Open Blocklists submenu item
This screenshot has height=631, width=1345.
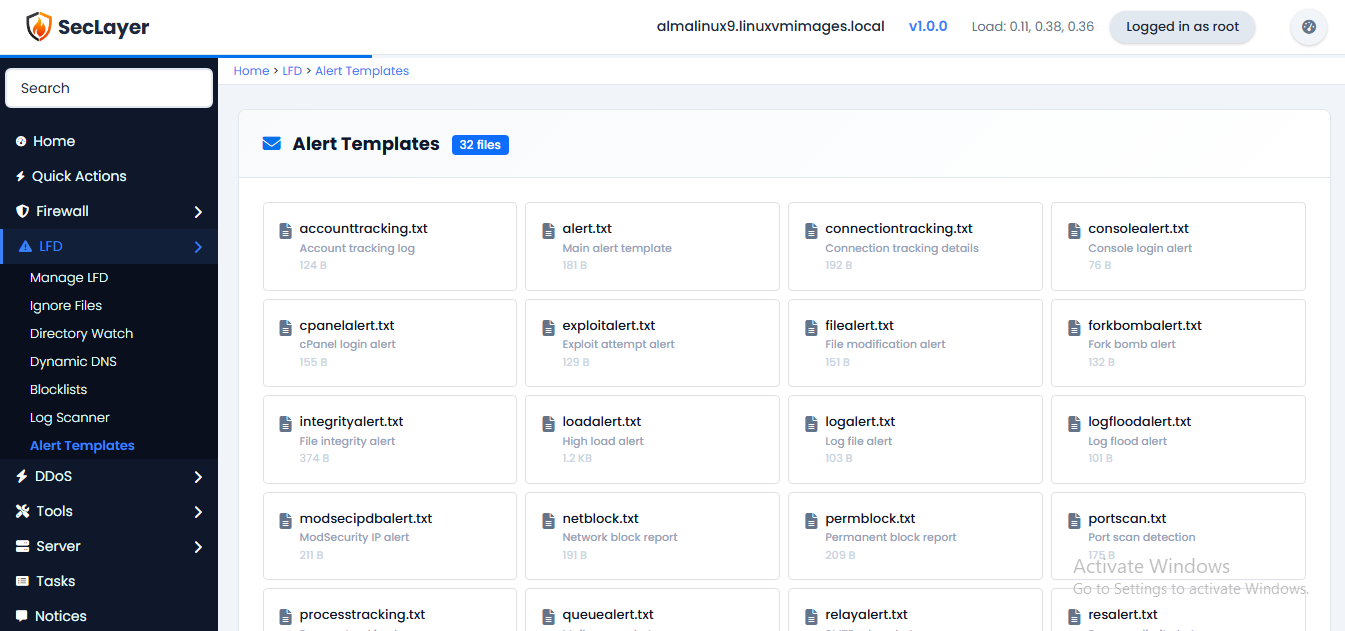pyautogui.click(x=58, y=390)
